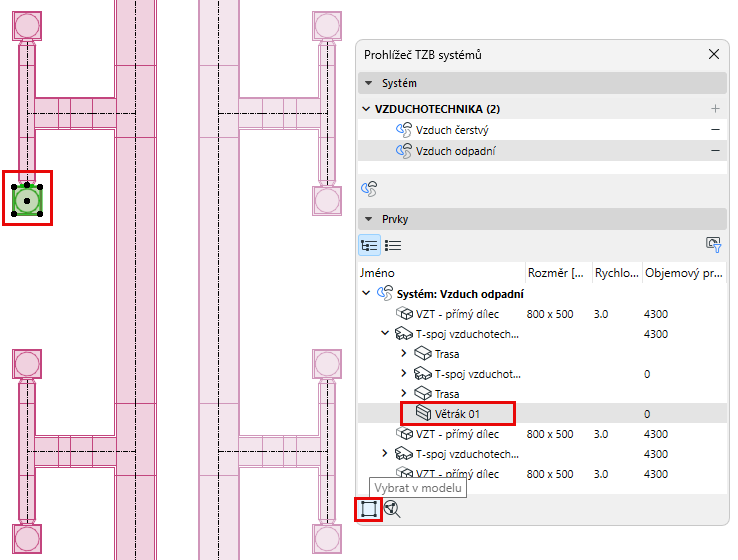Expand the lower collapsed T-spoj vzduchotech... node
738x560 pixels.
coord(385,453)
